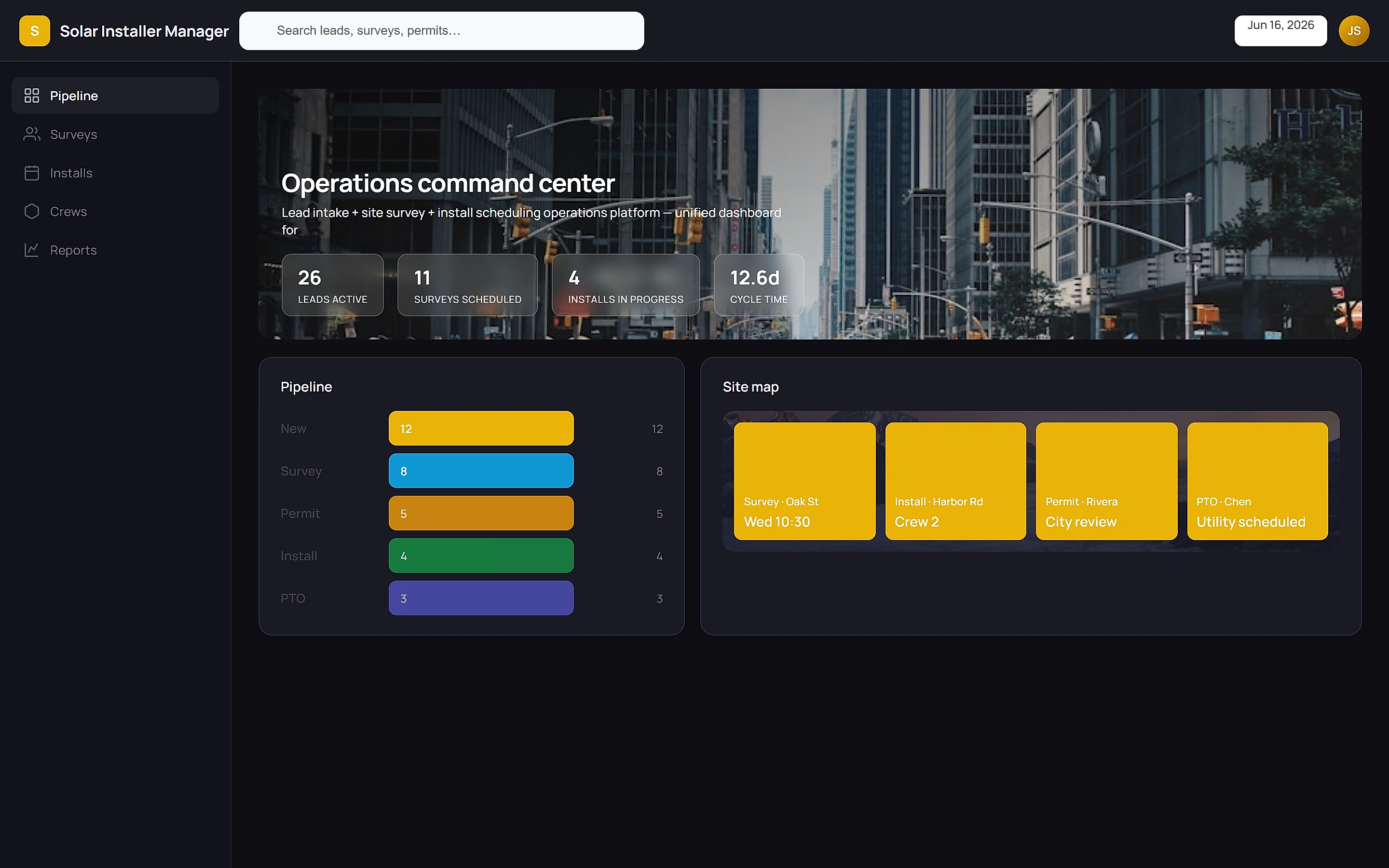Click the Jun 16, 2026 date button

coord(1280,31)
